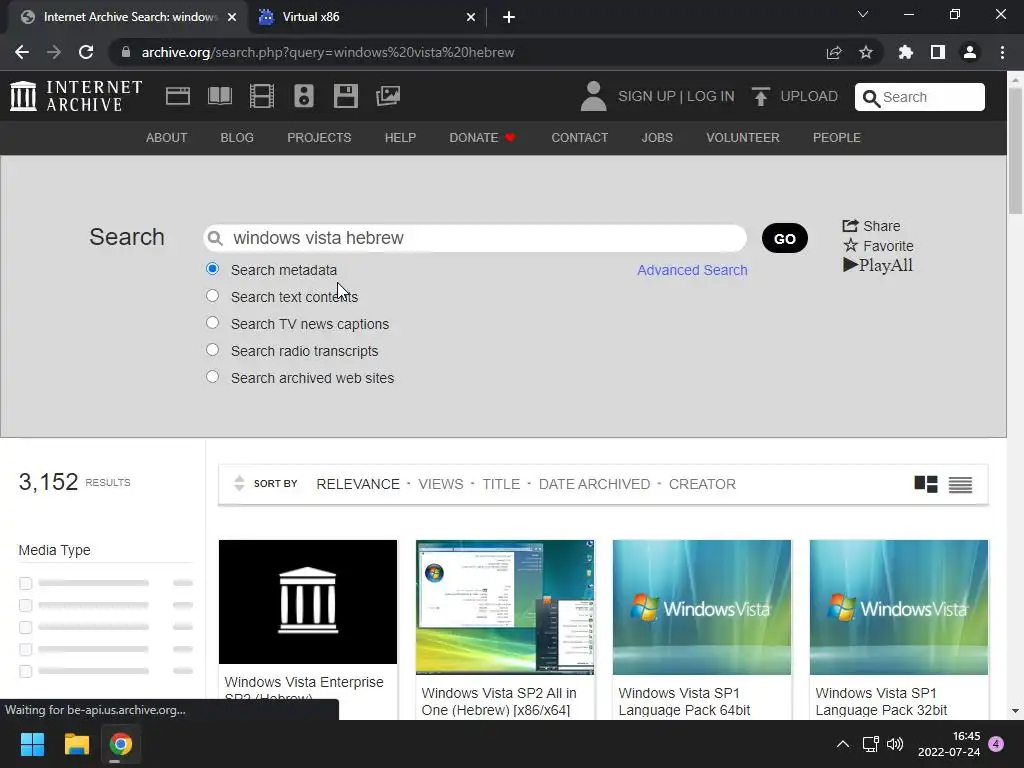Bookmark this page with star

[865, 52]
